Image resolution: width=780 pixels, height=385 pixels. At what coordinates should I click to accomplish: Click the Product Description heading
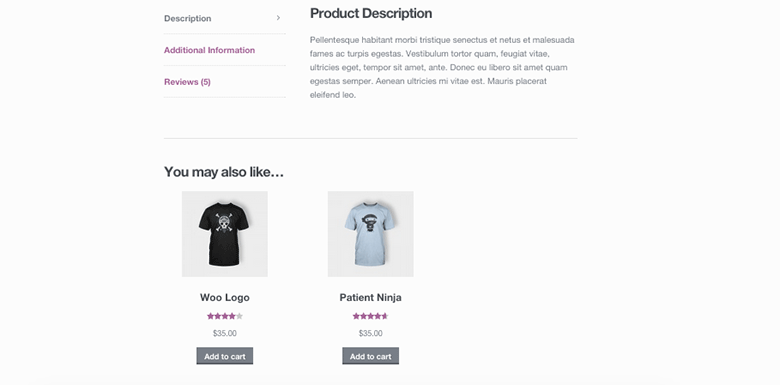click(x=371, y=13)
